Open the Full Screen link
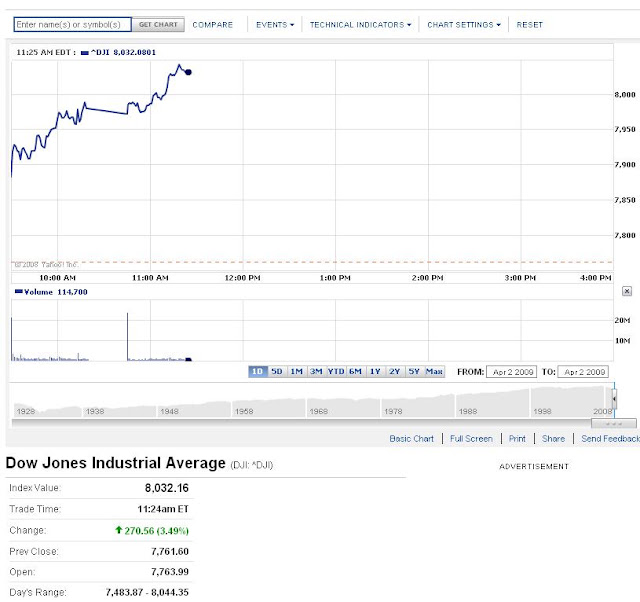The height and width of the screenshot is (602, 640). click(x=471, y=439)
